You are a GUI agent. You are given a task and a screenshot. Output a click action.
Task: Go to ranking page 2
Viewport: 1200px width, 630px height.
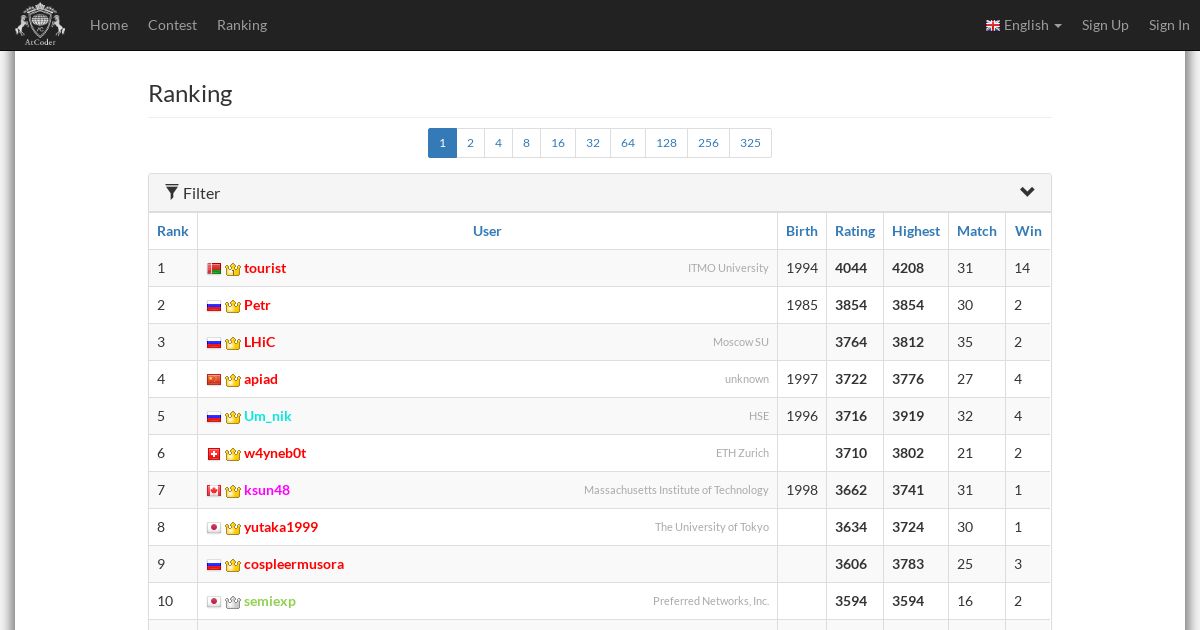470,143
